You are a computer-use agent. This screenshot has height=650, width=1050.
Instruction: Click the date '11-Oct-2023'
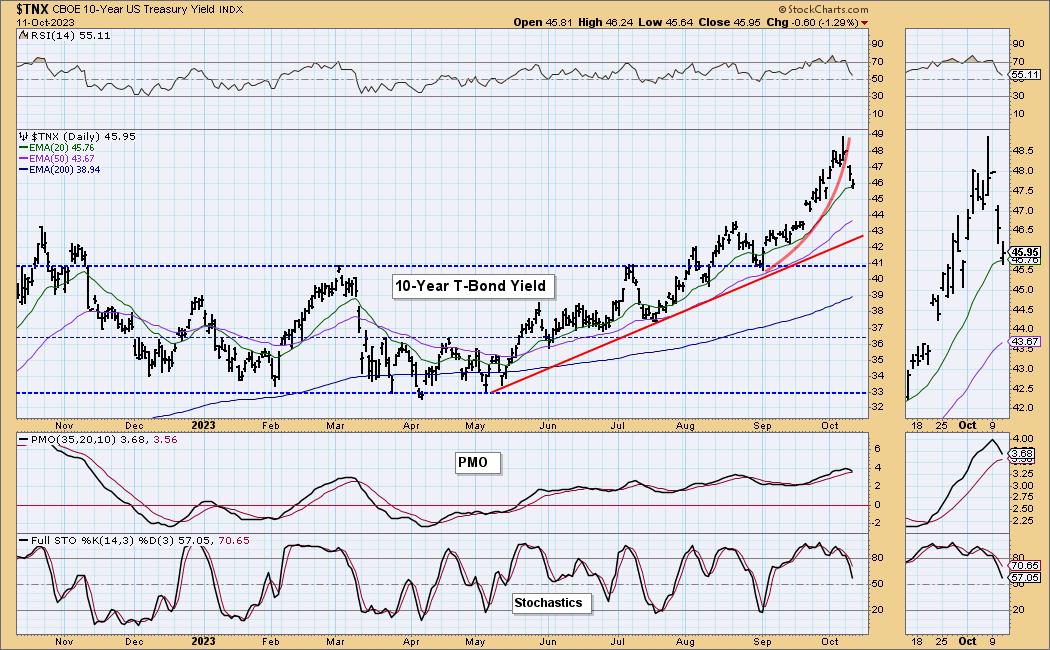[x=46, y=22]
